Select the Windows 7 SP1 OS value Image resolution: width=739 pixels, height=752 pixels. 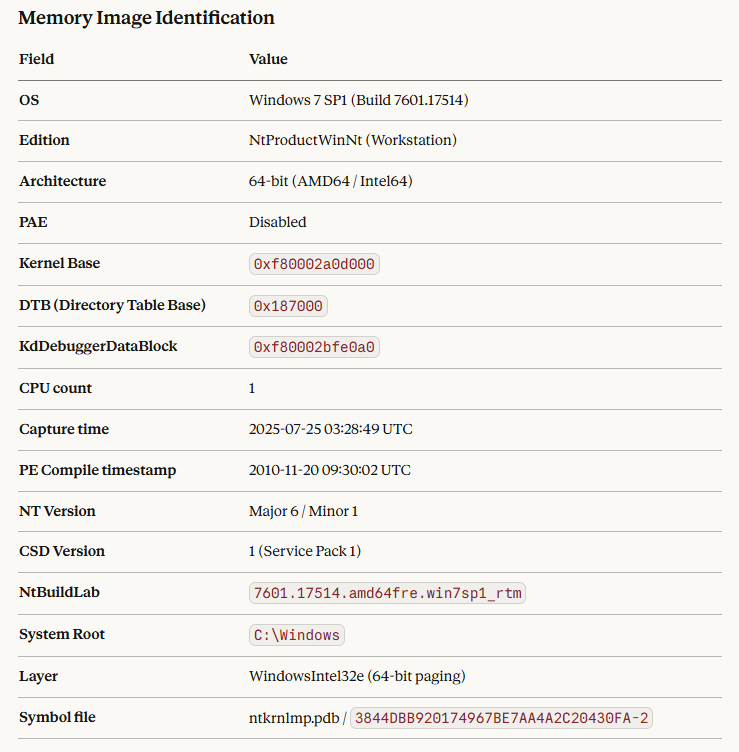tap(358, 100)
